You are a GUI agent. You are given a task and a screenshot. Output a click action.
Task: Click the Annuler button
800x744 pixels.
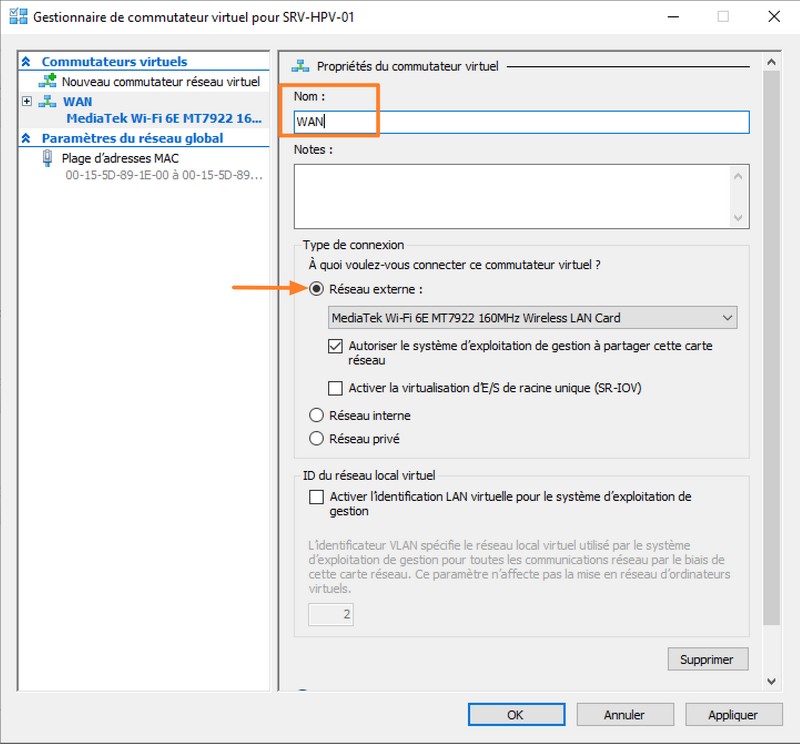[x=625, y=714]
